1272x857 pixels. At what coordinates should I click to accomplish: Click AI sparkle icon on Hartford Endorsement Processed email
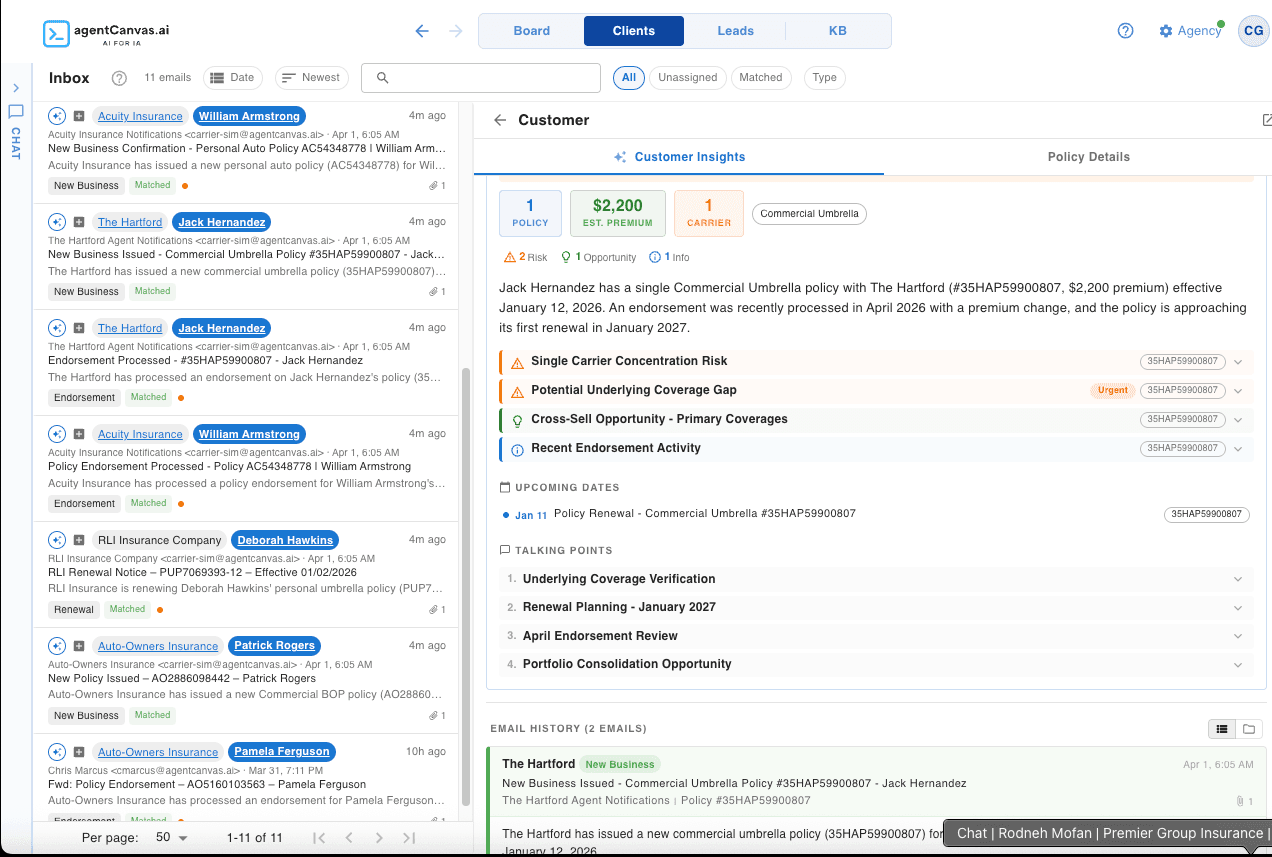[57, 328]
